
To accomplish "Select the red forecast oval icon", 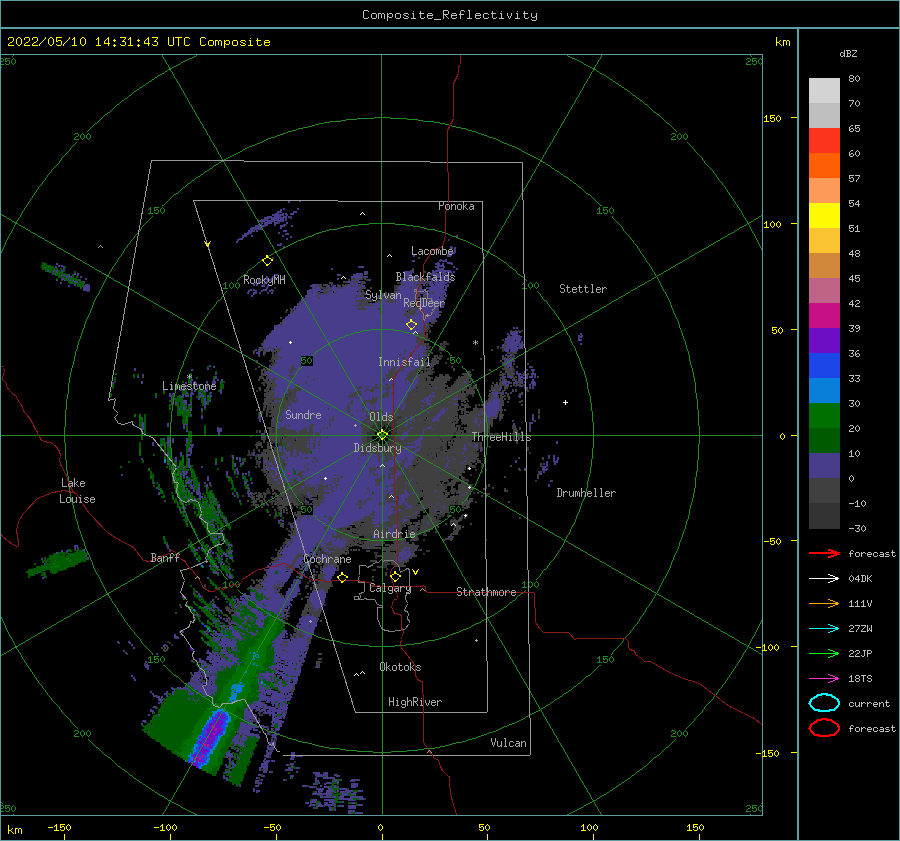I will pos(824,728).
